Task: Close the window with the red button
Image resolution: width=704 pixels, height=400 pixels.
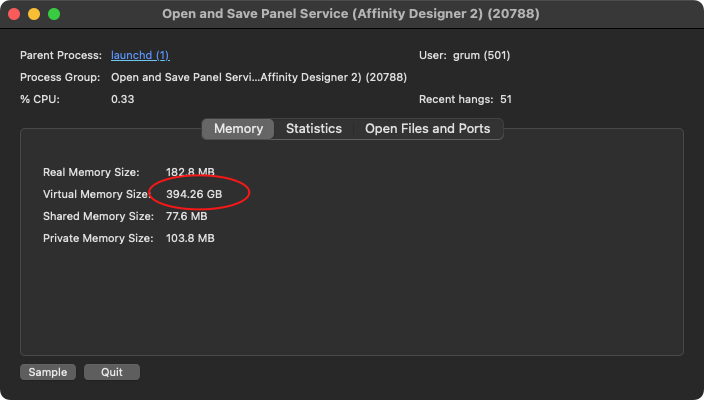Action: point(14,14)
